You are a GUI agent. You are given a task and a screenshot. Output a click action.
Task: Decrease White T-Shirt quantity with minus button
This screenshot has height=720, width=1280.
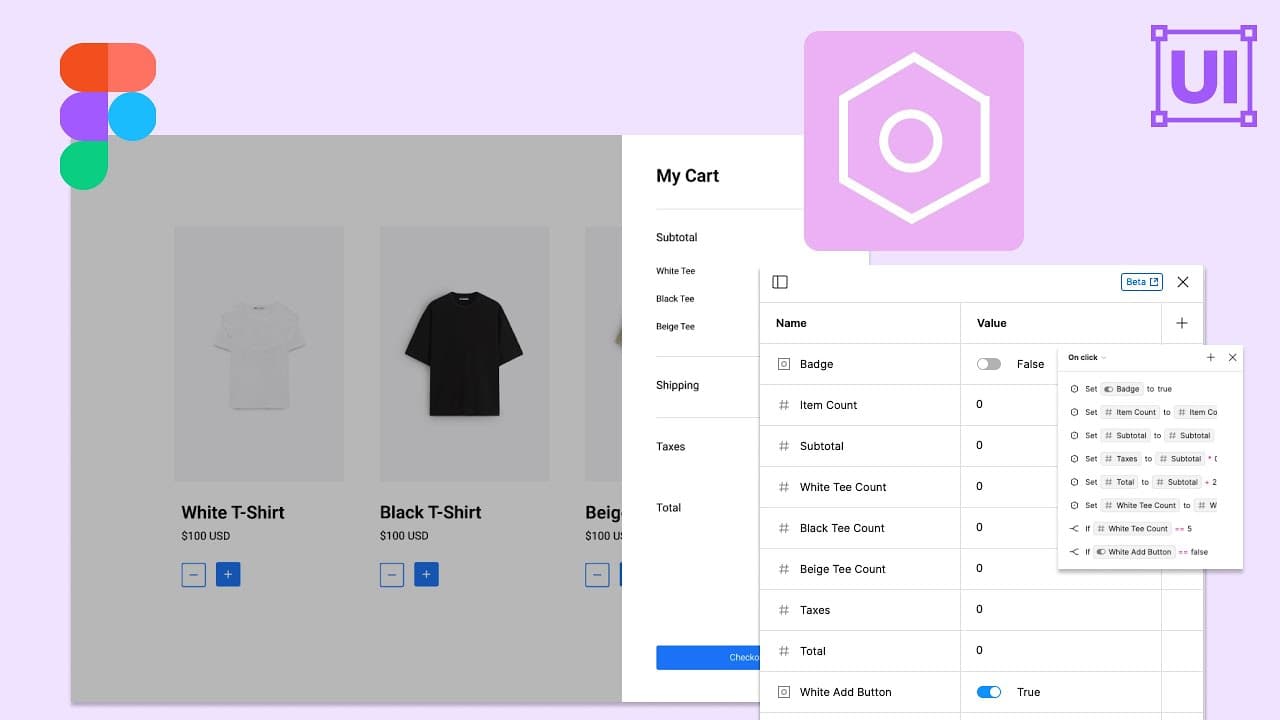[194, 575]
